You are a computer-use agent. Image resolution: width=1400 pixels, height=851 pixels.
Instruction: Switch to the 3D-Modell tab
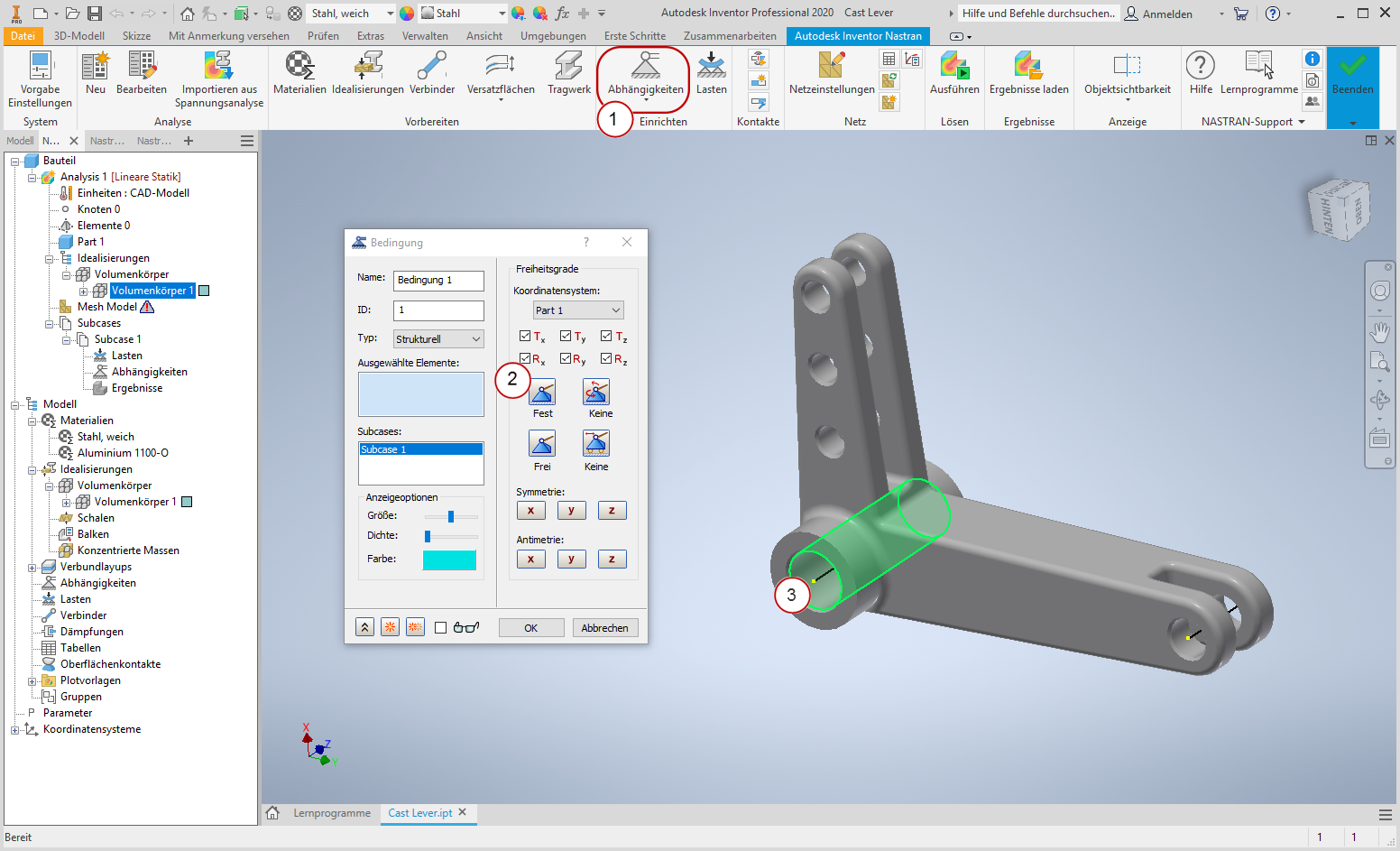(79, 36)
